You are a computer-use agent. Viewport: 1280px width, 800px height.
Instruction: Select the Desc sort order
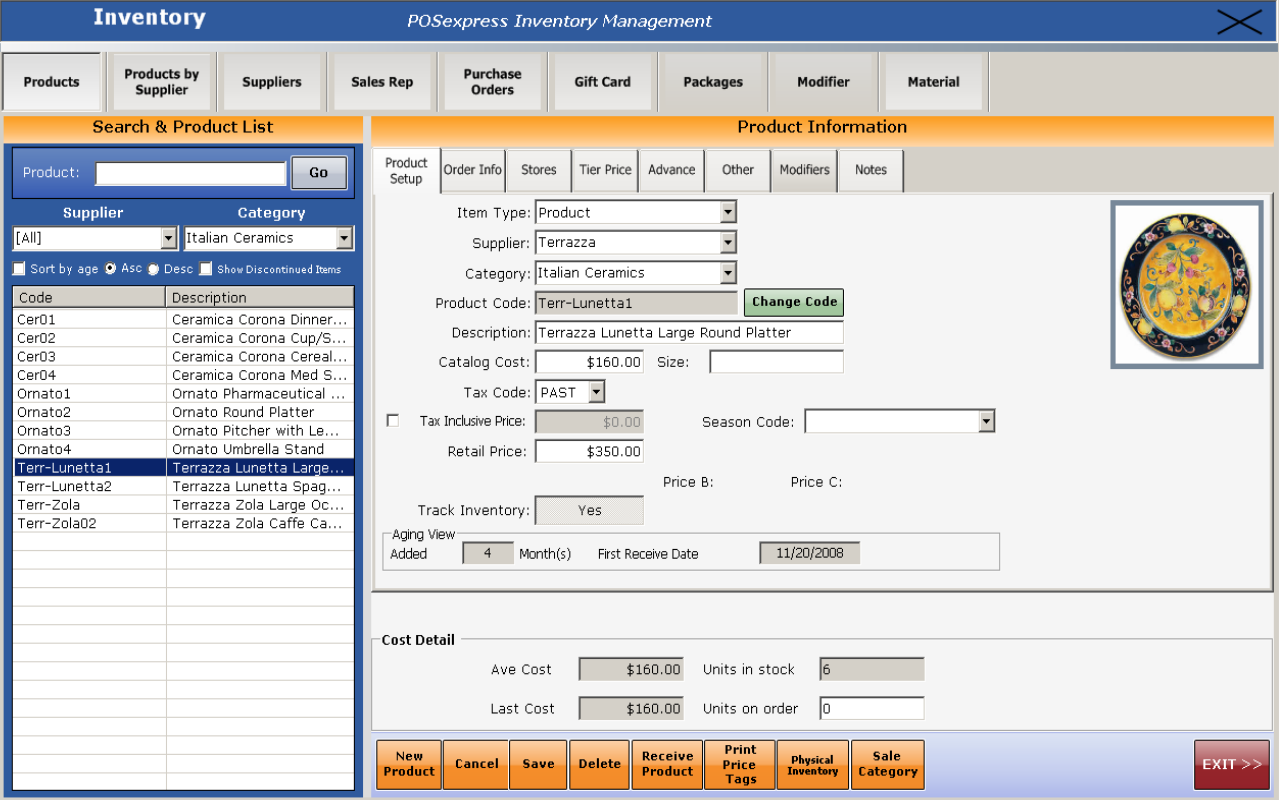[152, 269]
